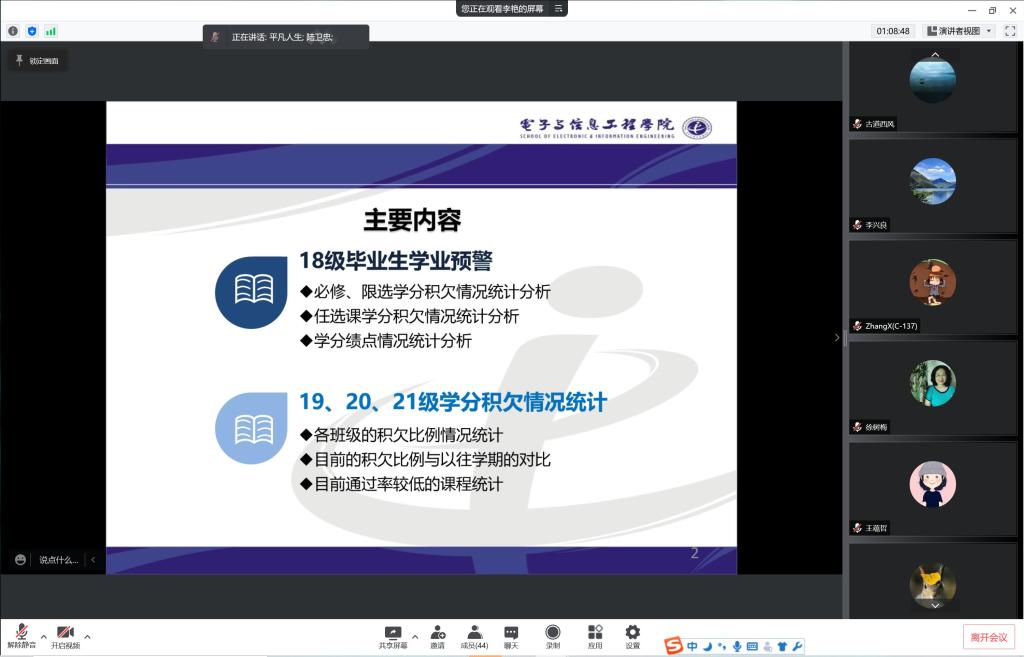The height and width of the screenshot is (657, 1024).
Task: Open the share screen (共享屏幕) tool
Action: click(393, 636)
